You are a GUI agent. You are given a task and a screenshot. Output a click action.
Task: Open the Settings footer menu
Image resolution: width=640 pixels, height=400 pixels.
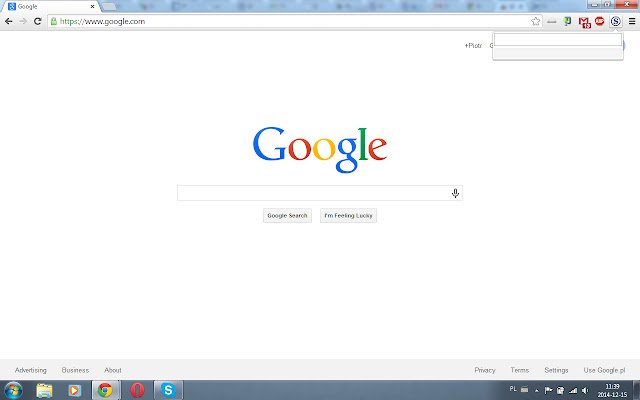click(556, 370)
